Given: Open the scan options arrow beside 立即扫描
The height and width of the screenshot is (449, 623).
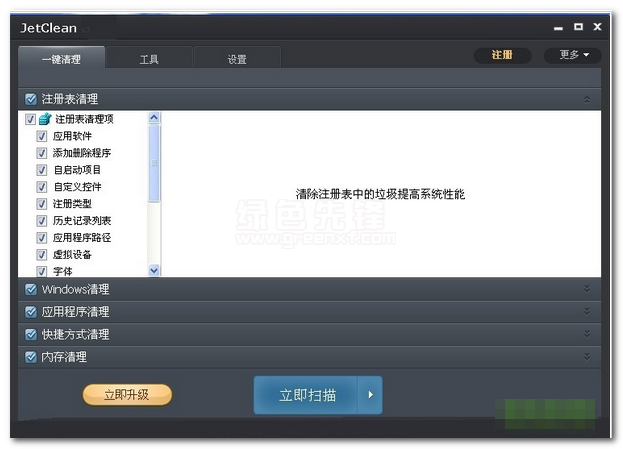Looking at the screenshot, I should click(370, 395).
